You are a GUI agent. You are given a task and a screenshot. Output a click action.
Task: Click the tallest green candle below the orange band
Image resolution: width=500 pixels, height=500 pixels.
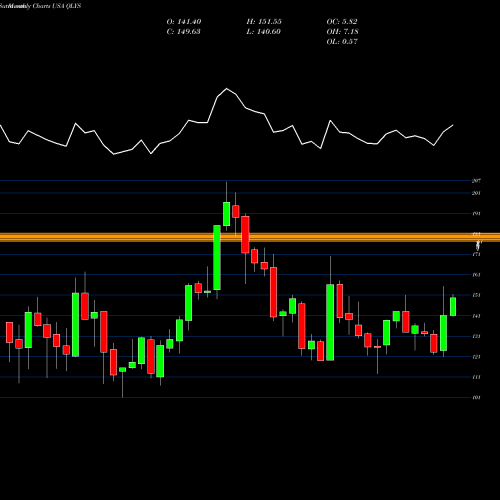[330, 322]
